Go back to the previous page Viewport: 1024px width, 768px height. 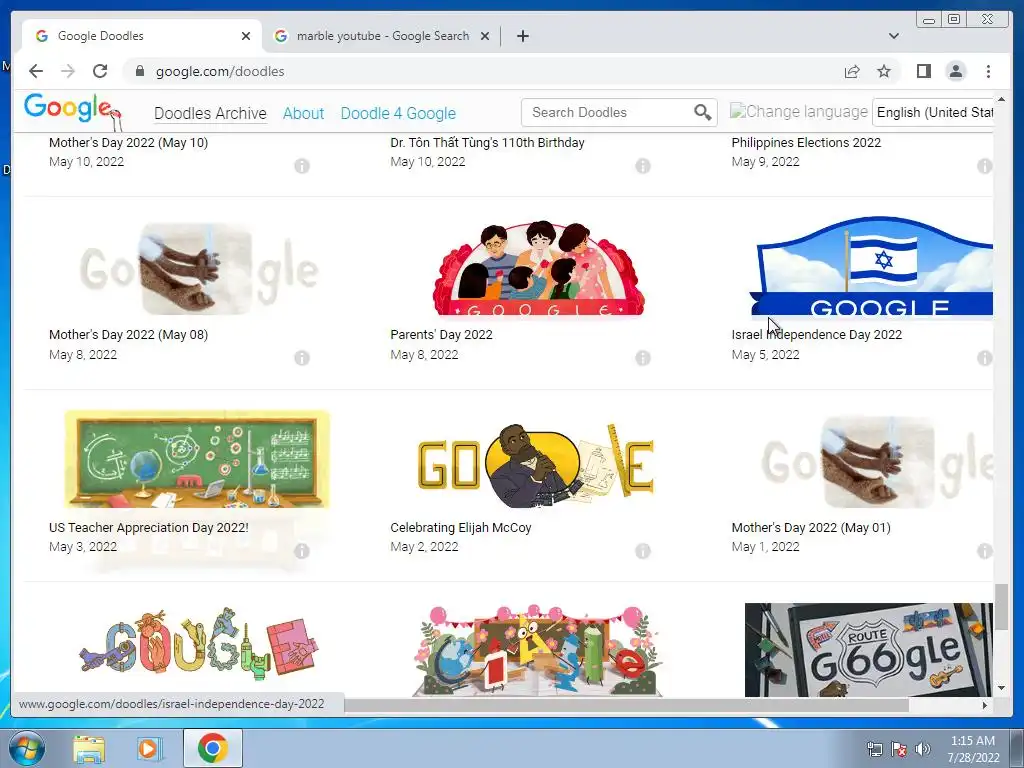click(36, 71)
